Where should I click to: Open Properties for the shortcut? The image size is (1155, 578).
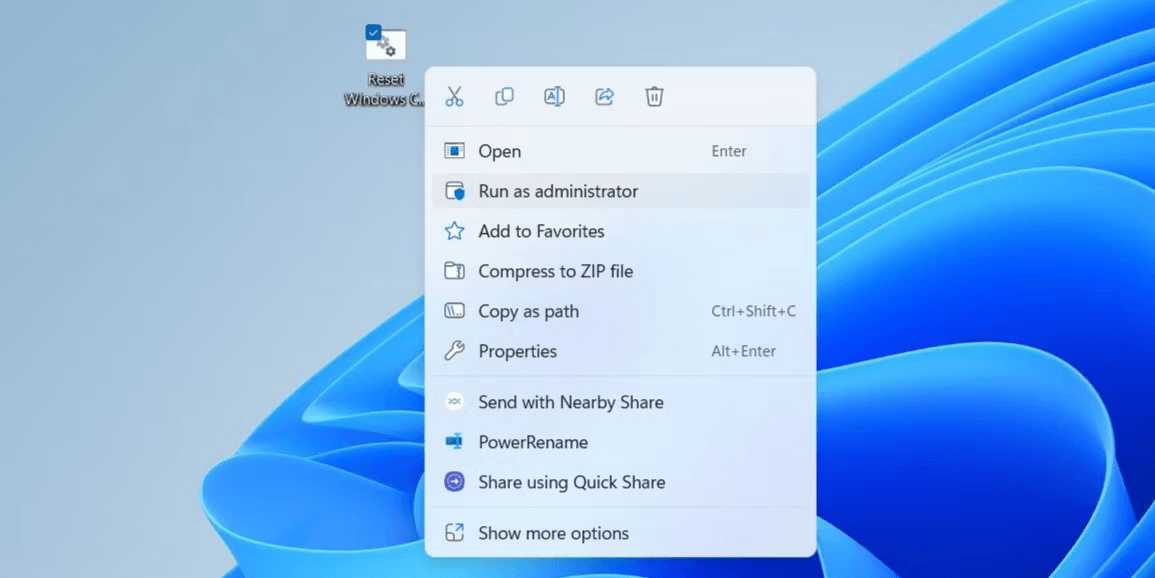[518, 351]
